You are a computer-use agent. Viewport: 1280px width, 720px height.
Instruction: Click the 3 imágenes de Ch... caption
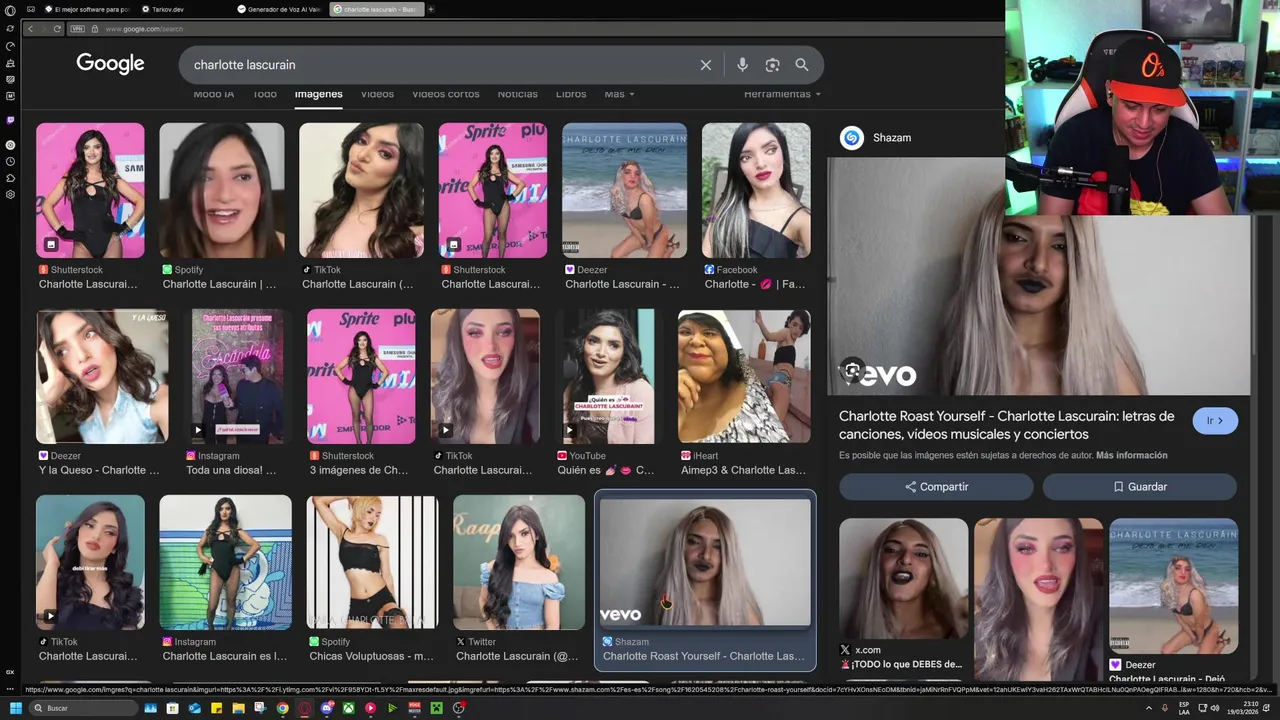(359, 470)
